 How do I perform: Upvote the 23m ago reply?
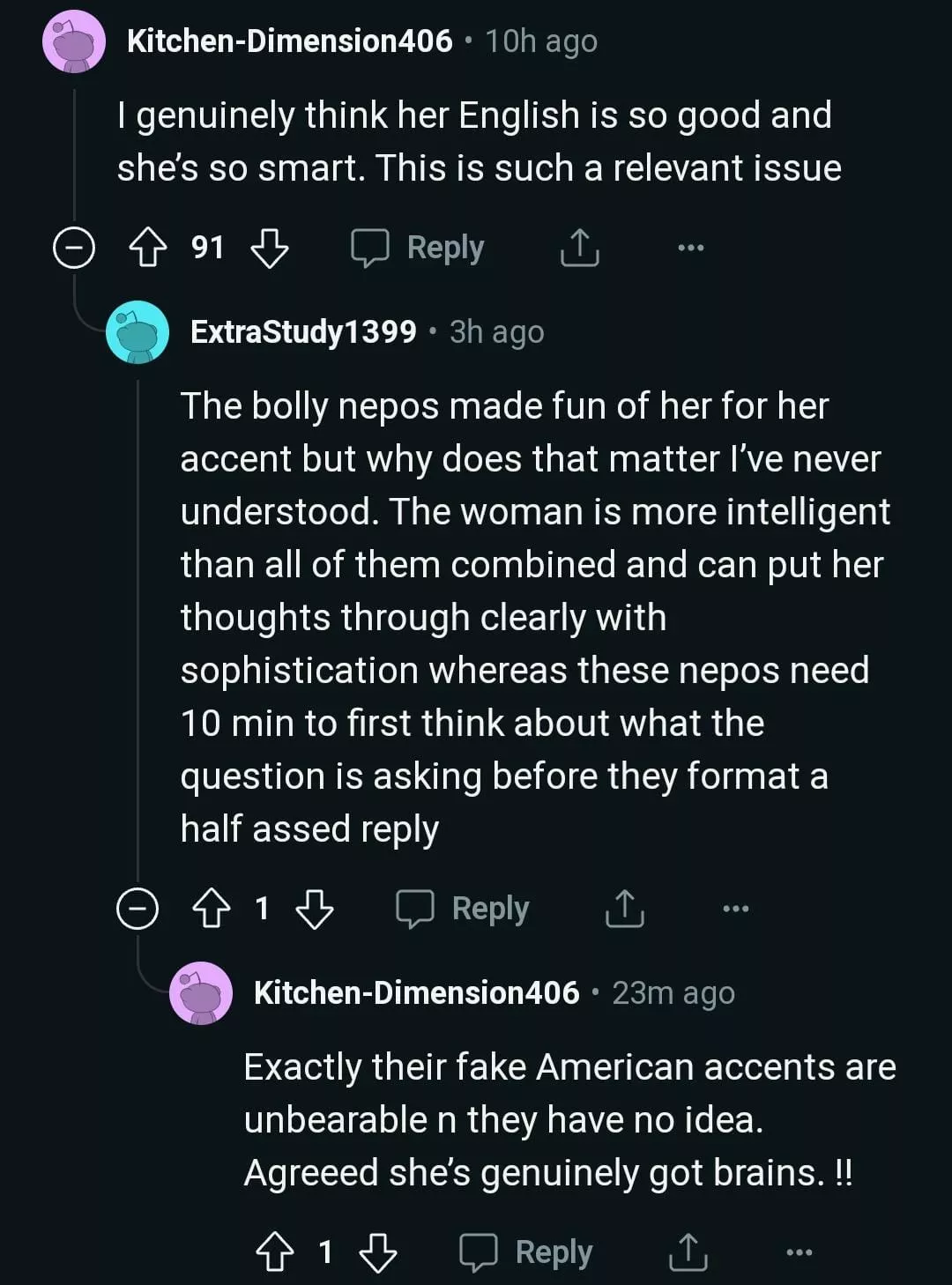(x=274, y=1252)
